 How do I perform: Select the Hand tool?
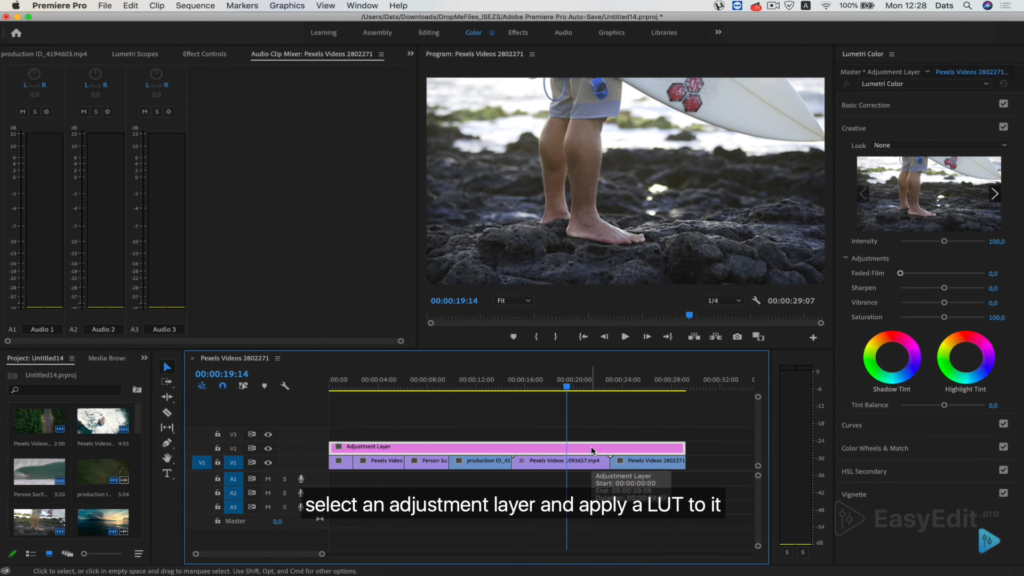click(x=167, y=458)
